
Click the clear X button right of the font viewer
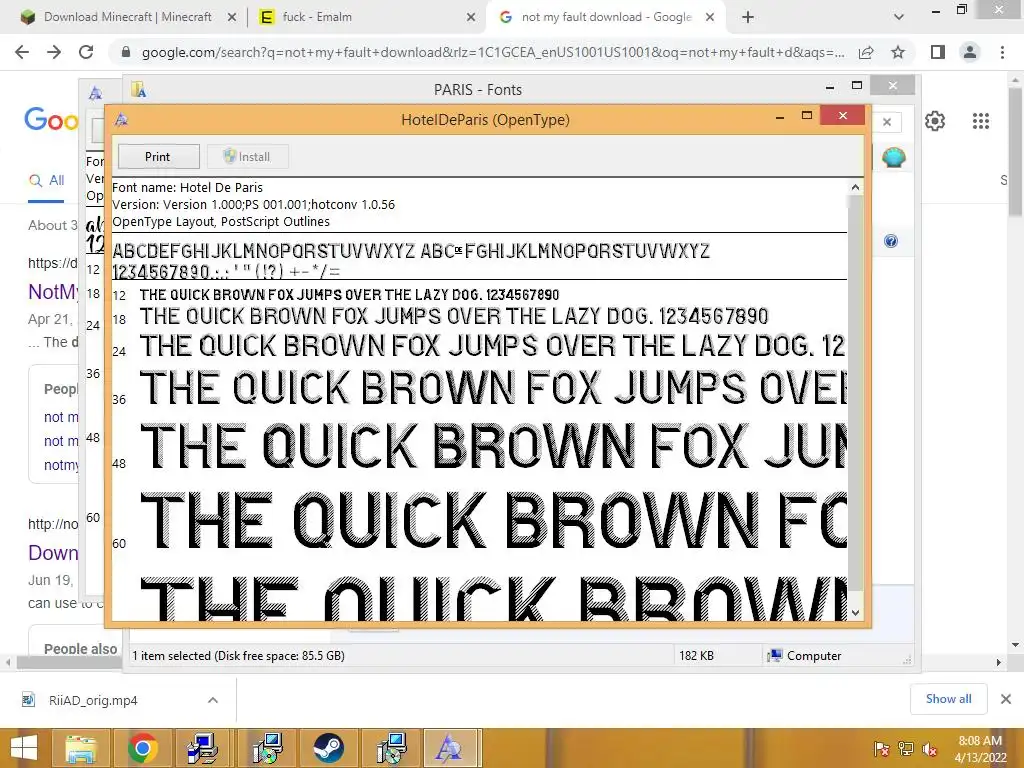tap(887, 121)
